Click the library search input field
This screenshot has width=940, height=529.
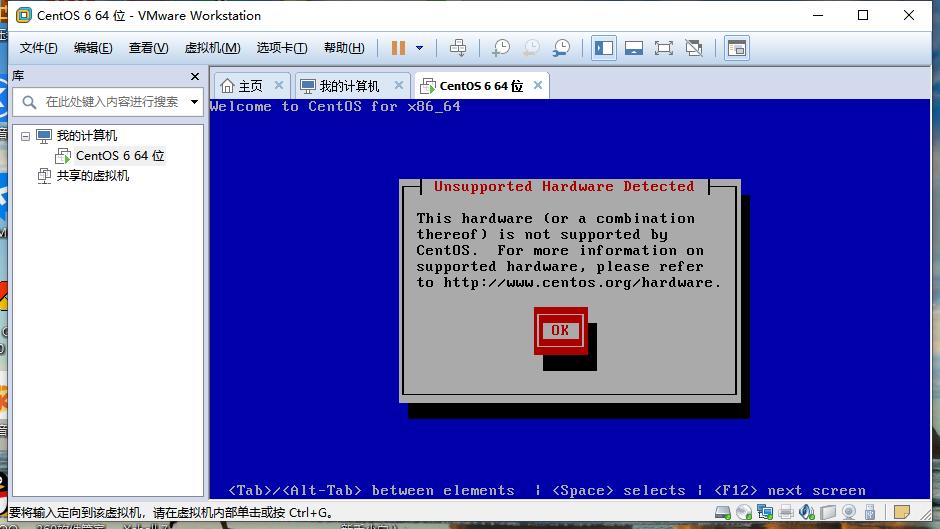click(112, 102)
